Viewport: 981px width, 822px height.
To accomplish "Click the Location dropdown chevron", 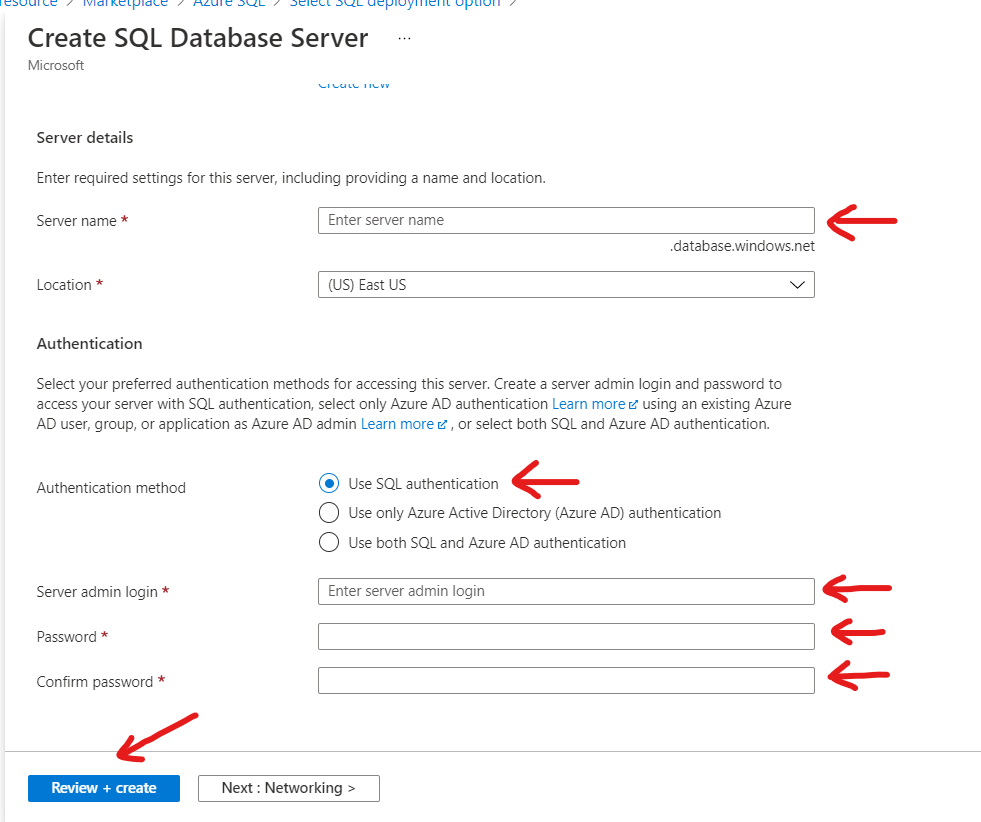I will [797, 284].
